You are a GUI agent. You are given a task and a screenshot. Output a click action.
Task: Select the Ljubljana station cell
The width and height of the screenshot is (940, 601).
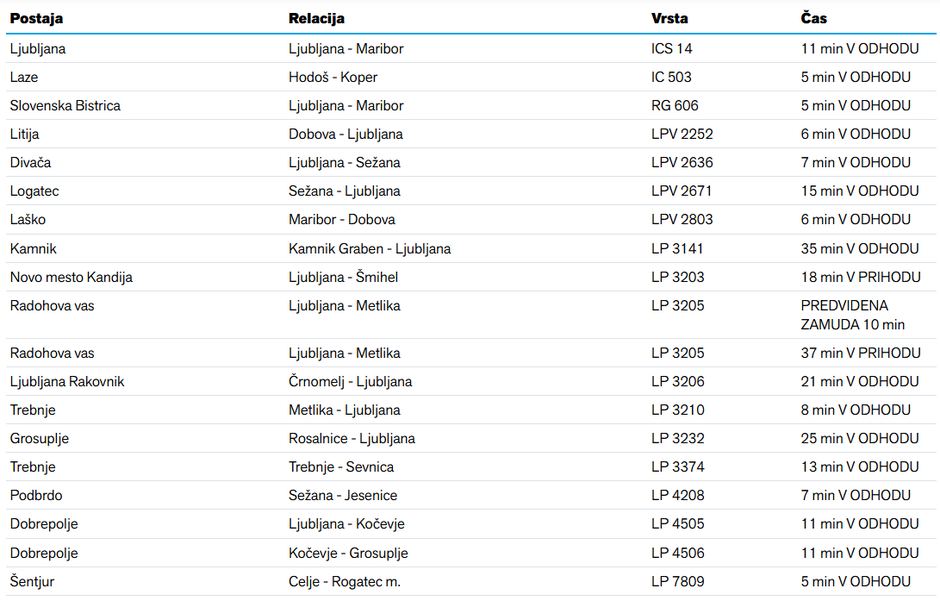coord(38,48)
